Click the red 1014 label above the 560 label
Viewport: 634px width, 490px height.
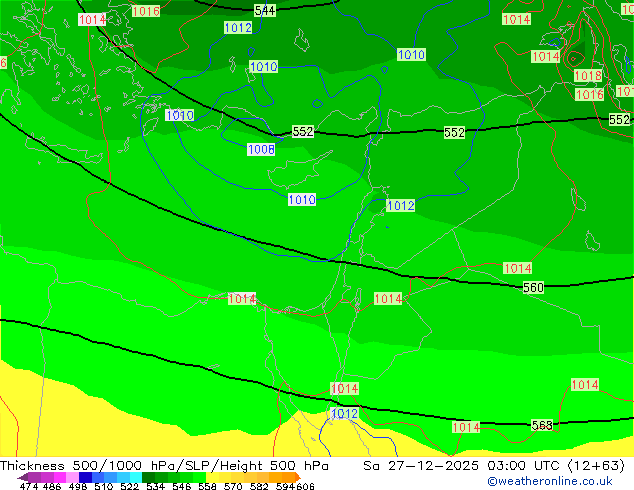(518, 268)
